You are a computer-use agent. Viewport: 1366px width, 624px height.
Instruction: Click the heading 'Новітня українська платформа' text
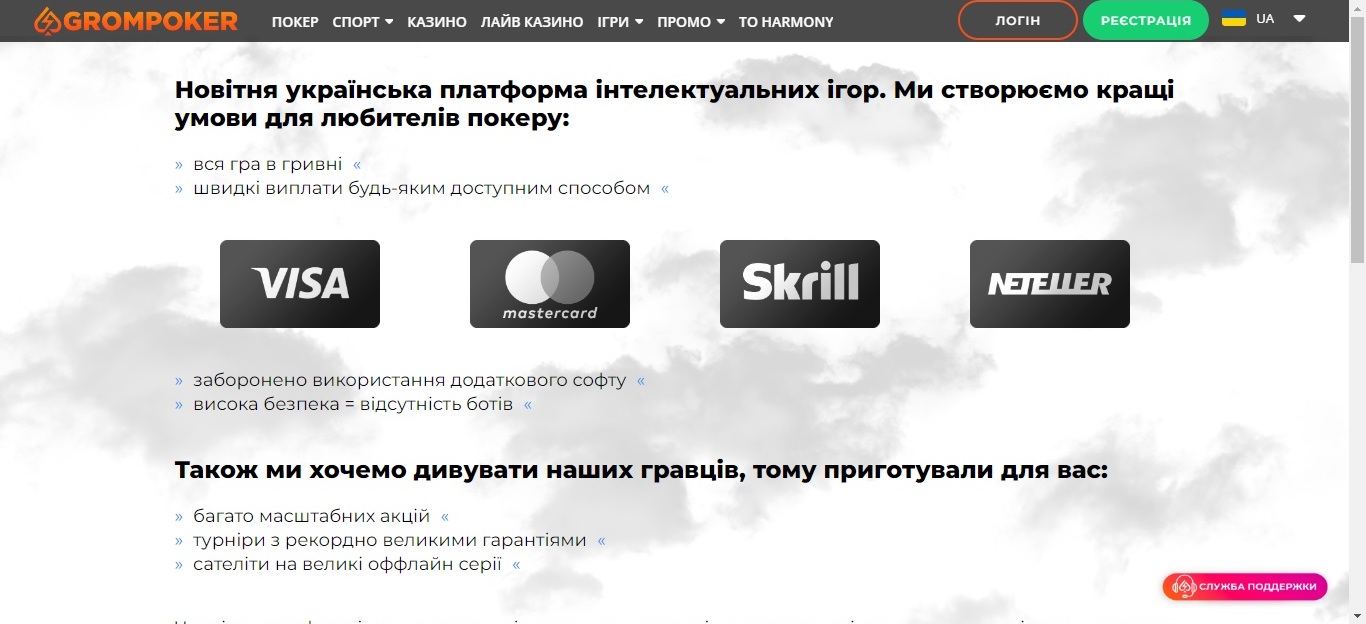tap(674, 104)
